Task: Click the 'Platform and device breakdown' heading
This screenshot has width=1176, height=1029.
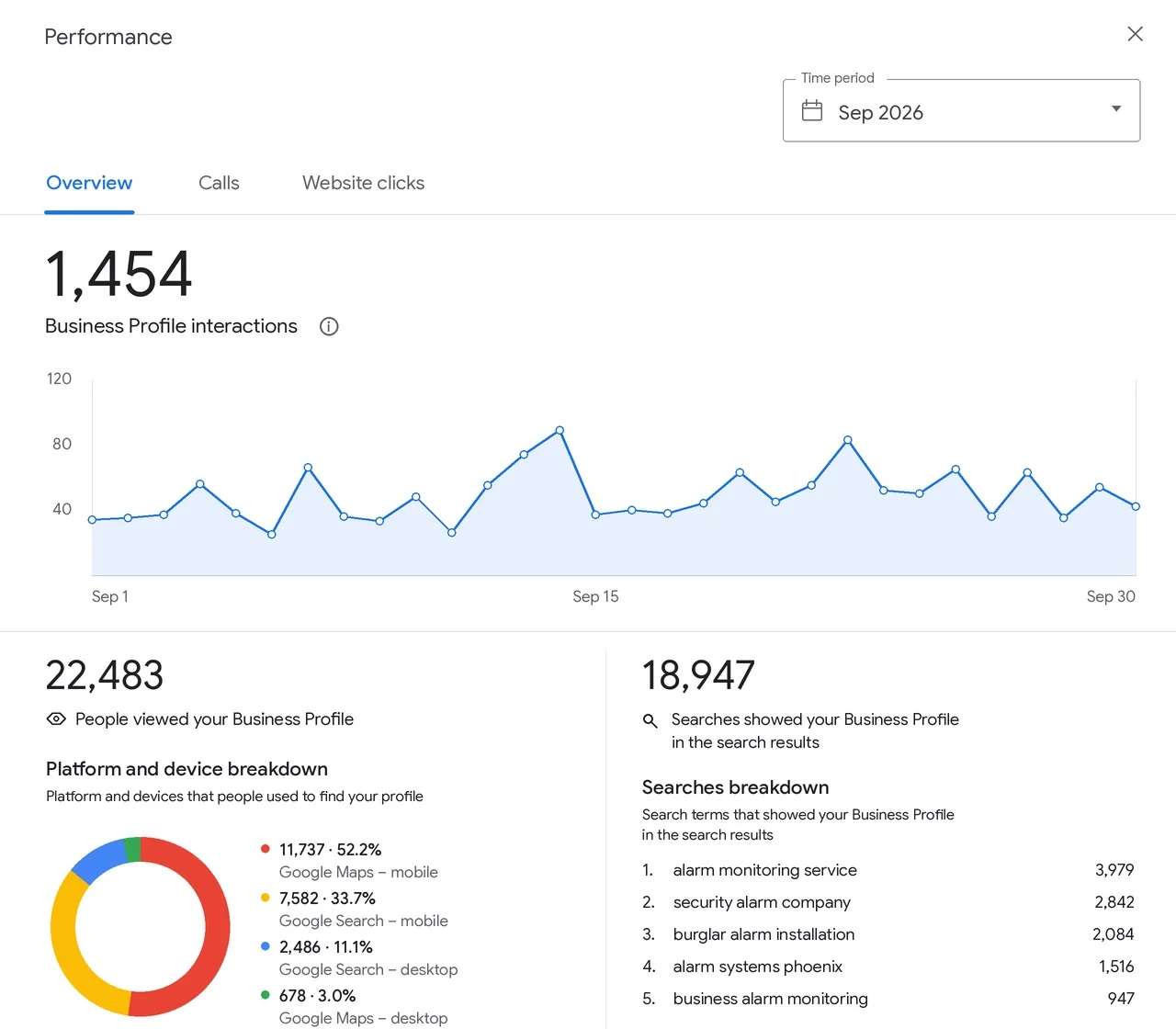Action: click(187, 769)
